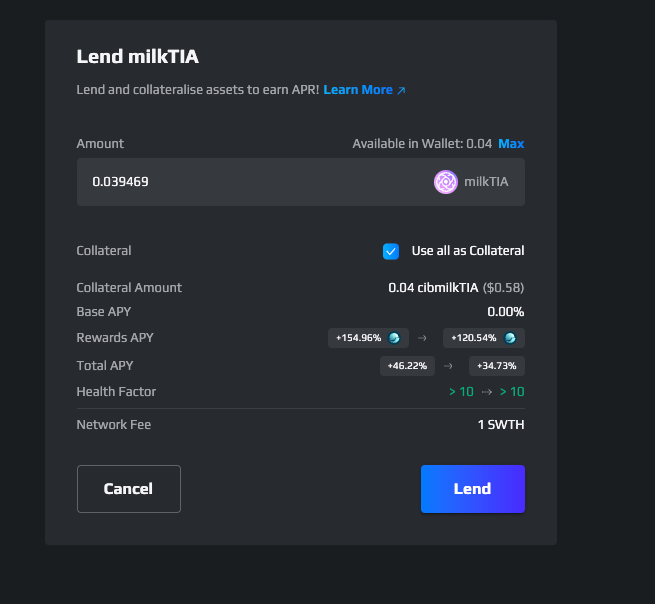Click the +46.22% total APY badge
This screenshot has width=655, height=604.
coord(407,366)
